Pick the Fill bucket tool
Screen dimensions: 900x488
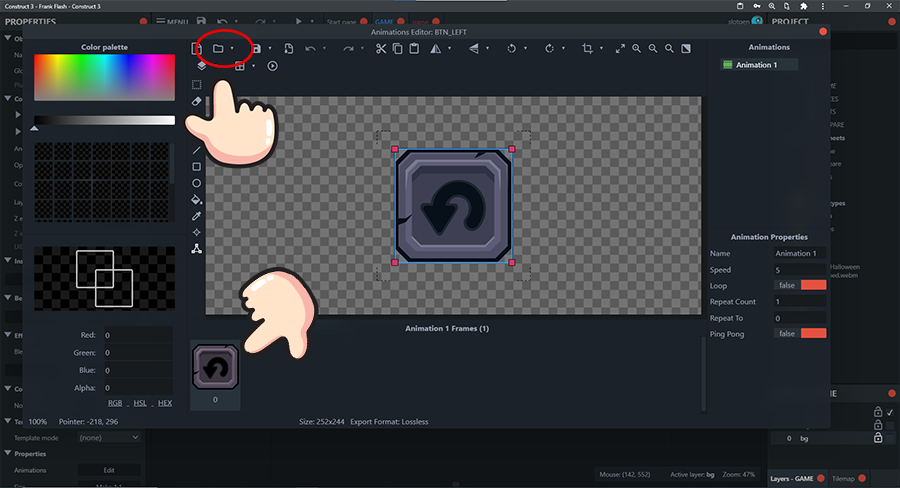coord(197,199)
